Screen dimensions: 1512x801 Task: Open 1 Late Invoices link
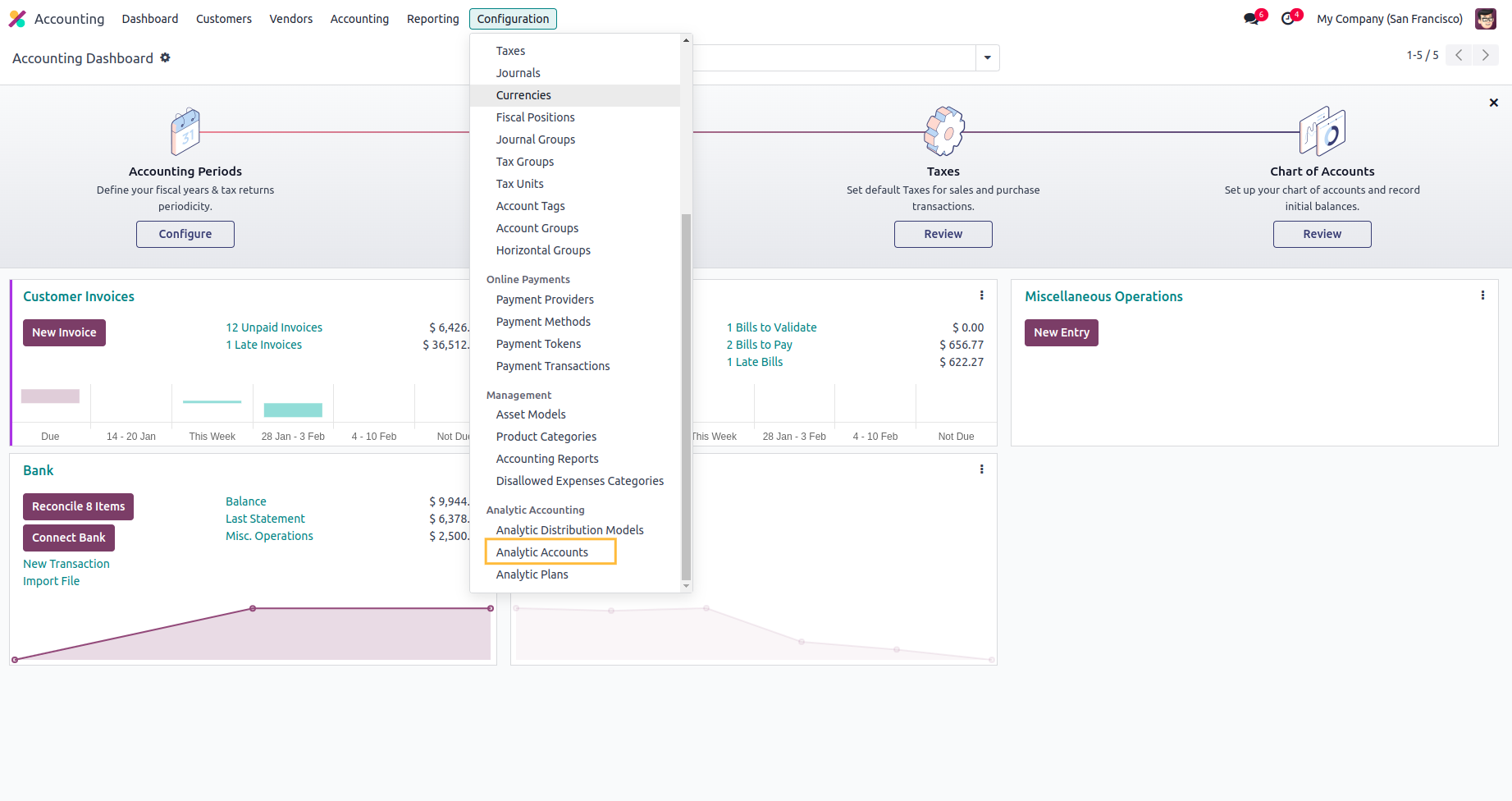pos(264,345)
